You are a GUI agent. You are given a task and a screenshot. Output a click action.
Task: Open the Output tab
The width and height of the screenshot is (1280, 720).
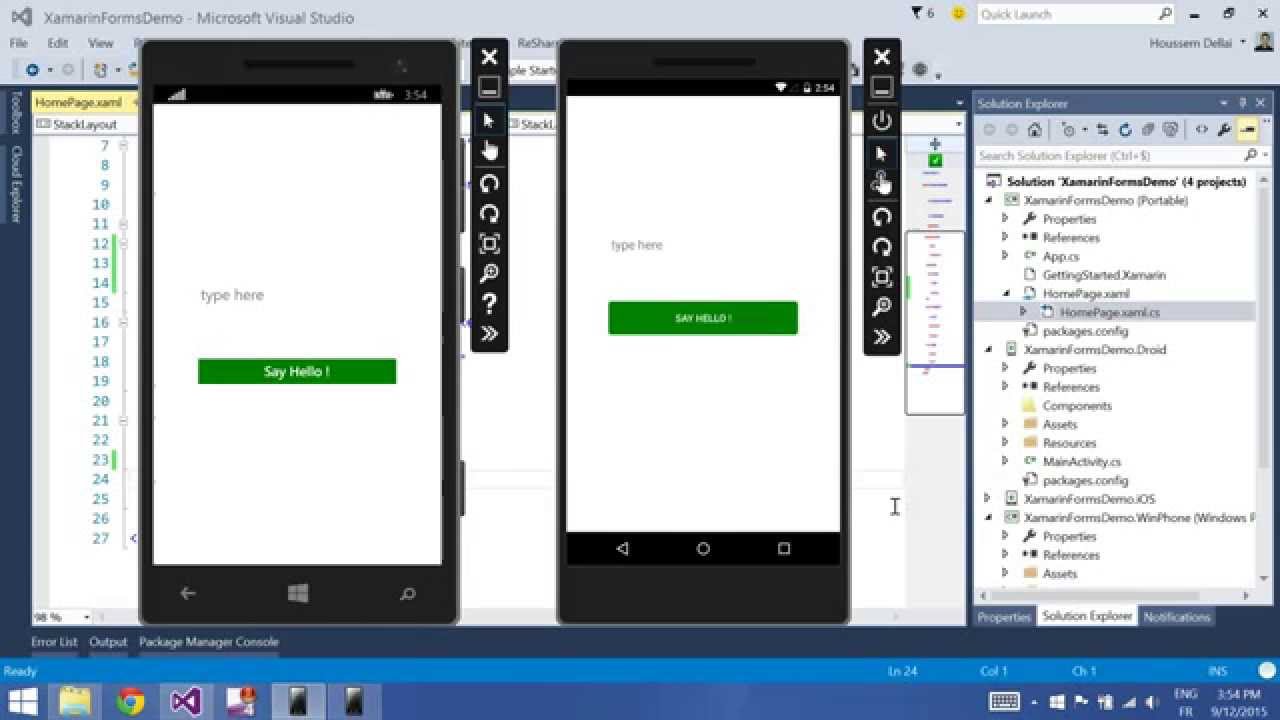[x=108, y=642]
